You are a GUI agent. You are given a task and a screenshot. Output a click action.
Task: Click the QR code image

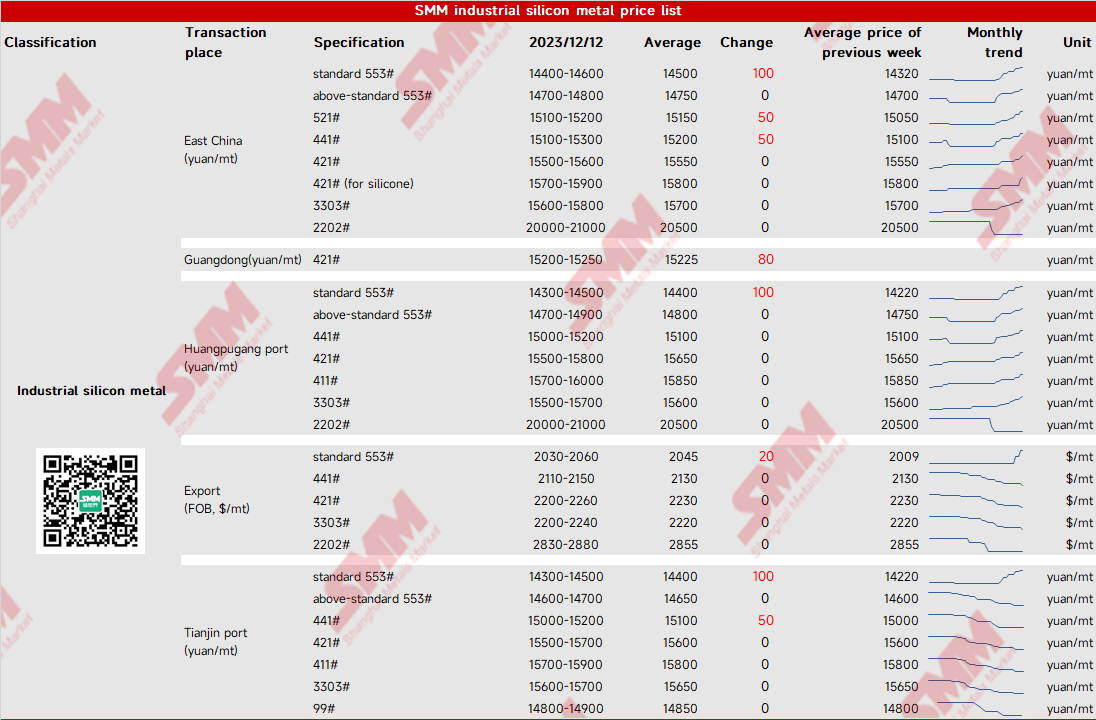(90, 501)
